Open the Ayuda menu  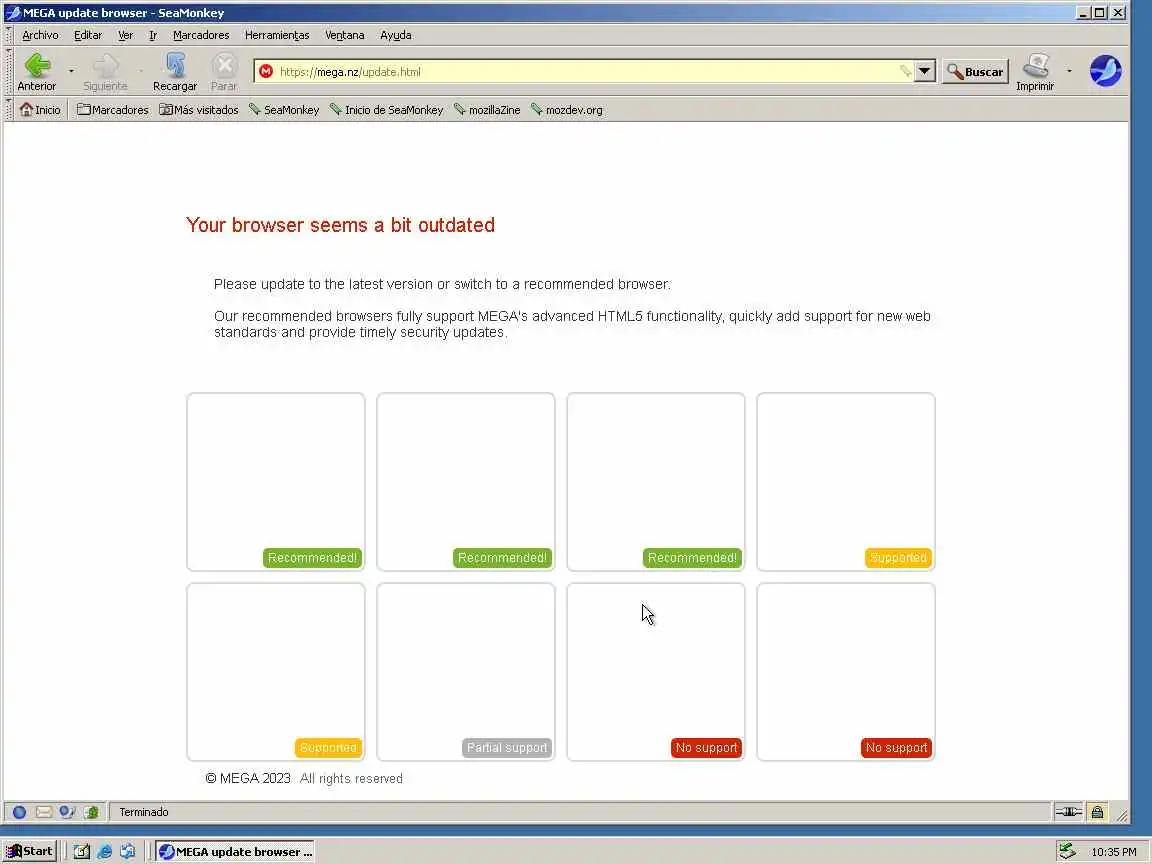396,35
